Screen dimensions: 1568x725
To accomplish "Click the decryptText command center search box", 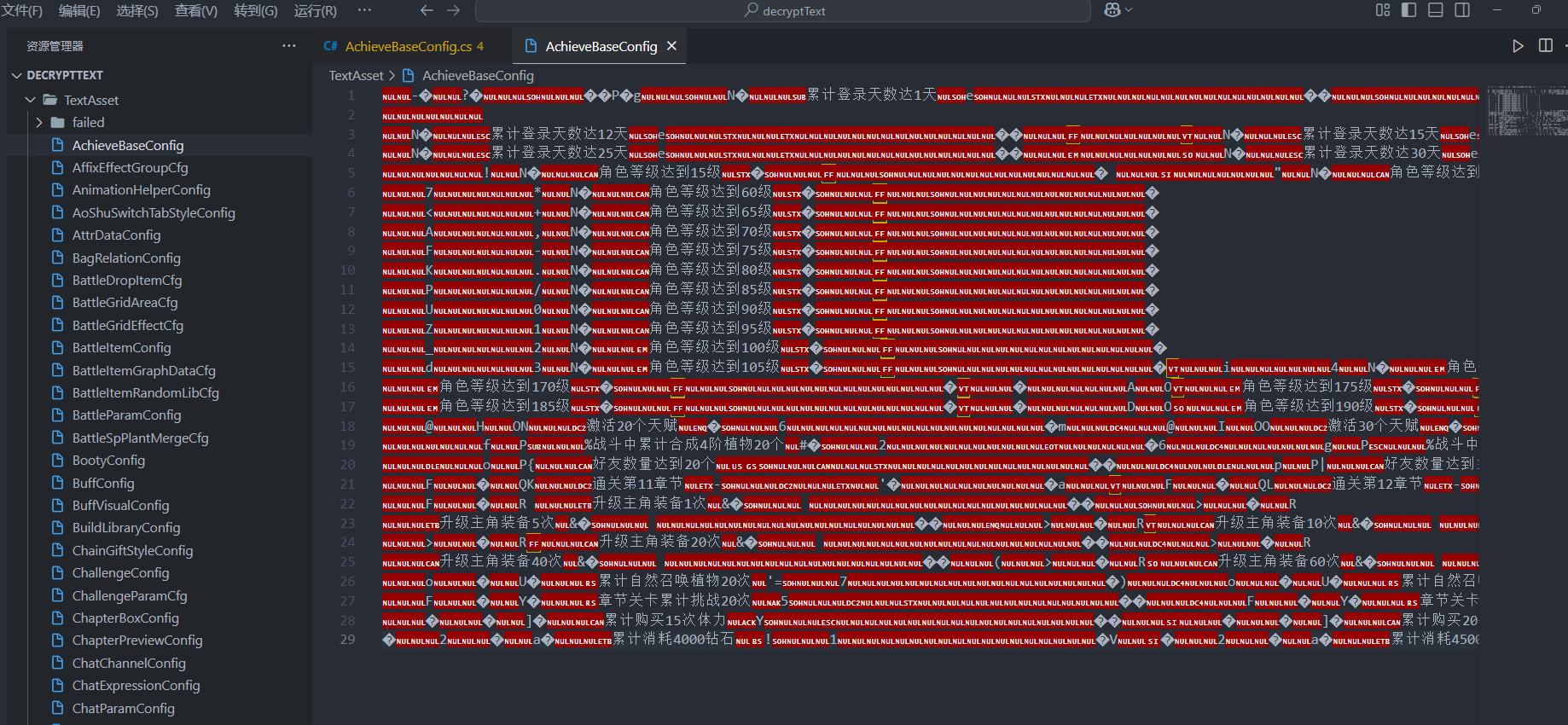I will point(783,11).
